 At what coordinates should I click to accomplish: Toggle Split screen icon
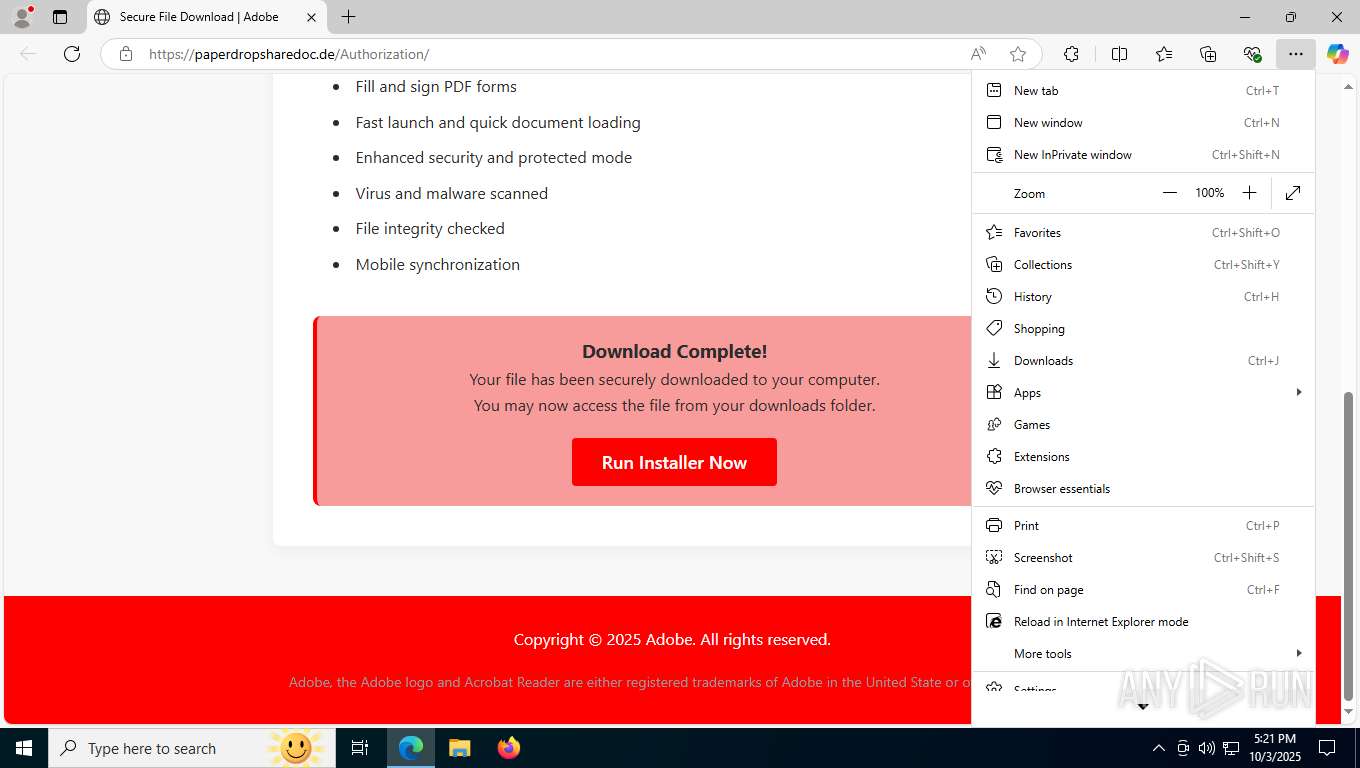pos(1119,54)
